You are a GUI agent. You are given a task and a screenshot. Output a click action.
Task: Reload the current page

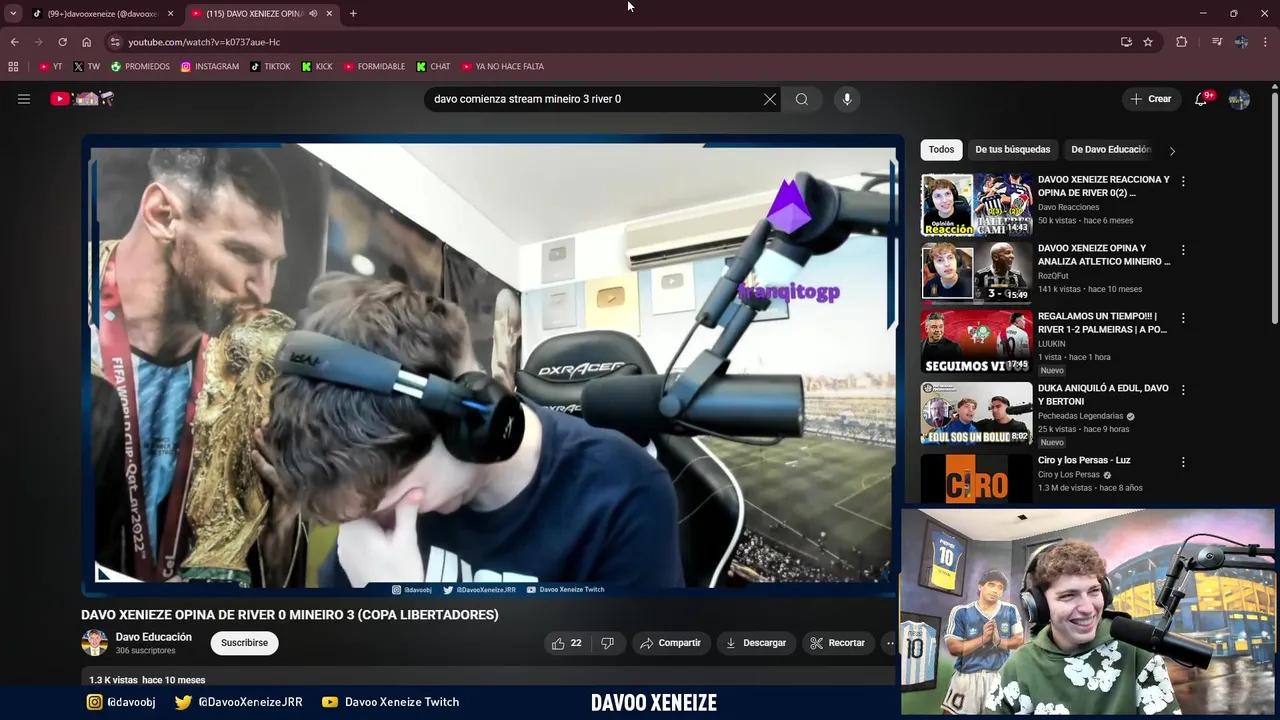click(62, 42)
